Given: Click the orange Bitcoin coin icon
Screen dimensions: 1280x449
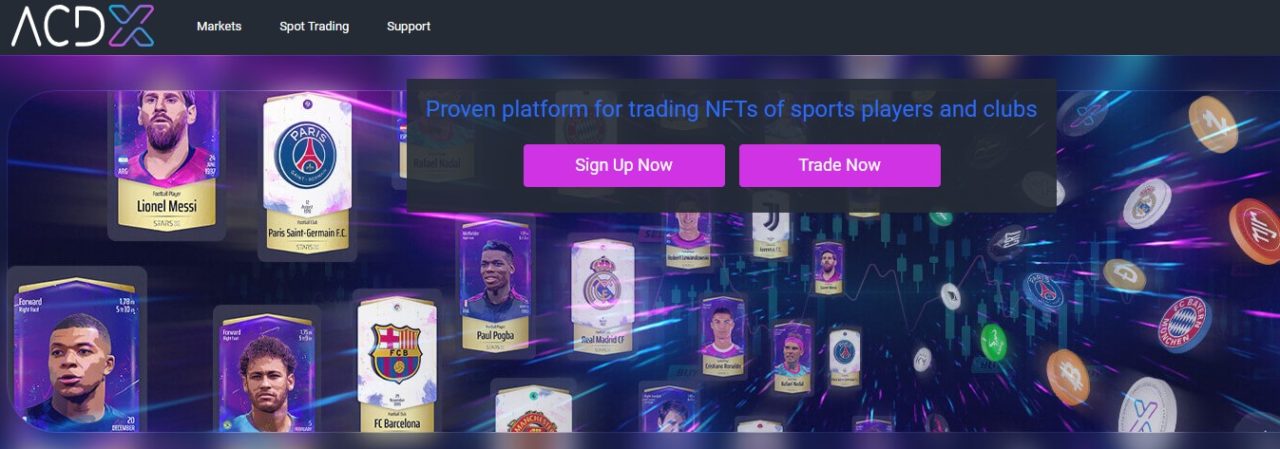Looking at the screenshot, I should coord(1067,377).
